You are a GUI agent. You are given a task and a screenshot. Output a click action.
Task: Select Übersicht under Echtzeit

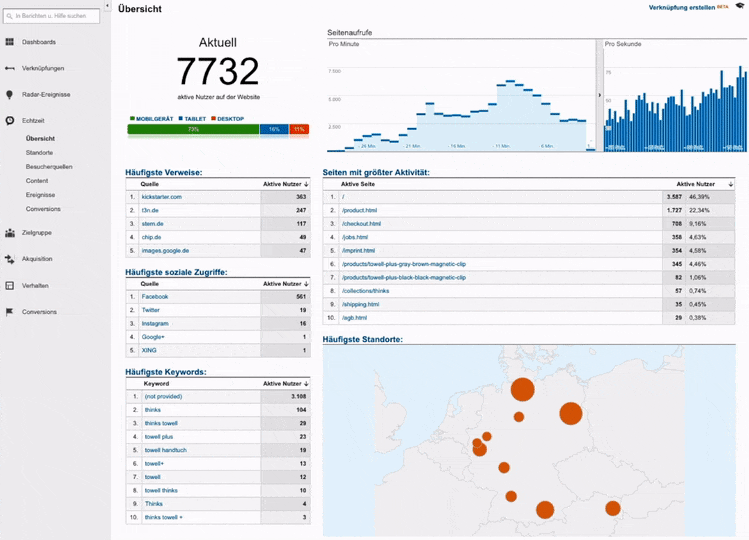click(x=41, y=139)
